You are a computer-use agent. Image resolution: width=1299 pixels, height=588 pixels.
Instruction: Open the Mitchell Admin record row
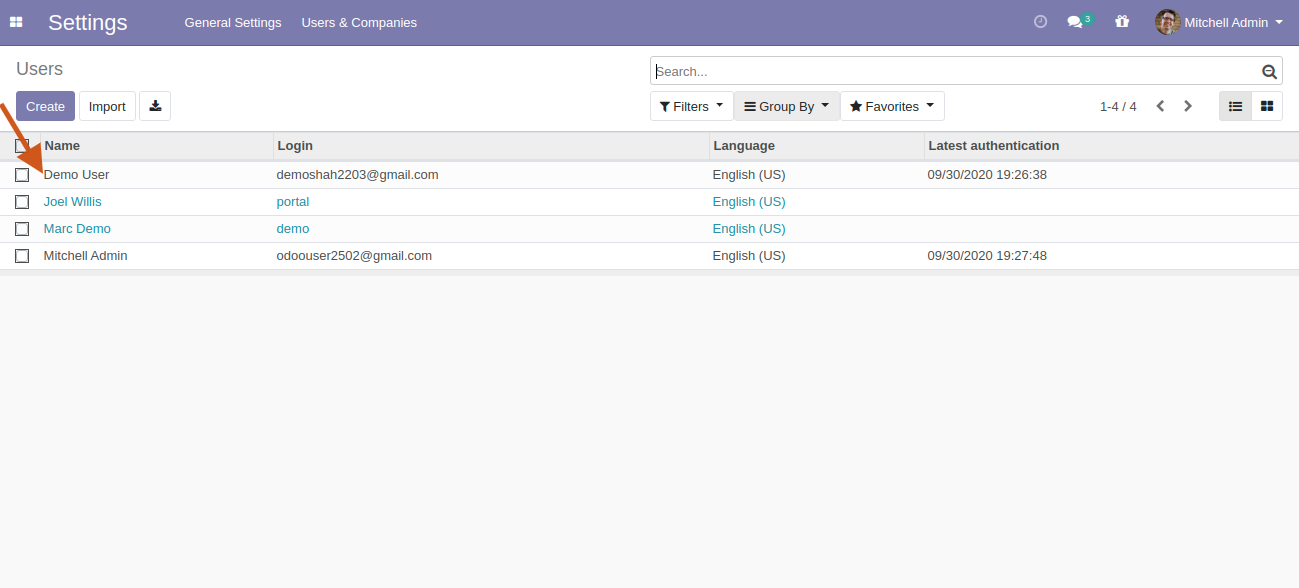click(x=649, y=256)
